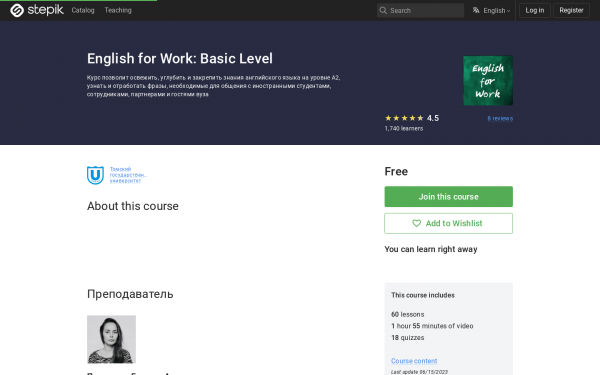Click the star rating icons
Image resolution: width=600 pixels, height=375 pixels.
[404, 118]
